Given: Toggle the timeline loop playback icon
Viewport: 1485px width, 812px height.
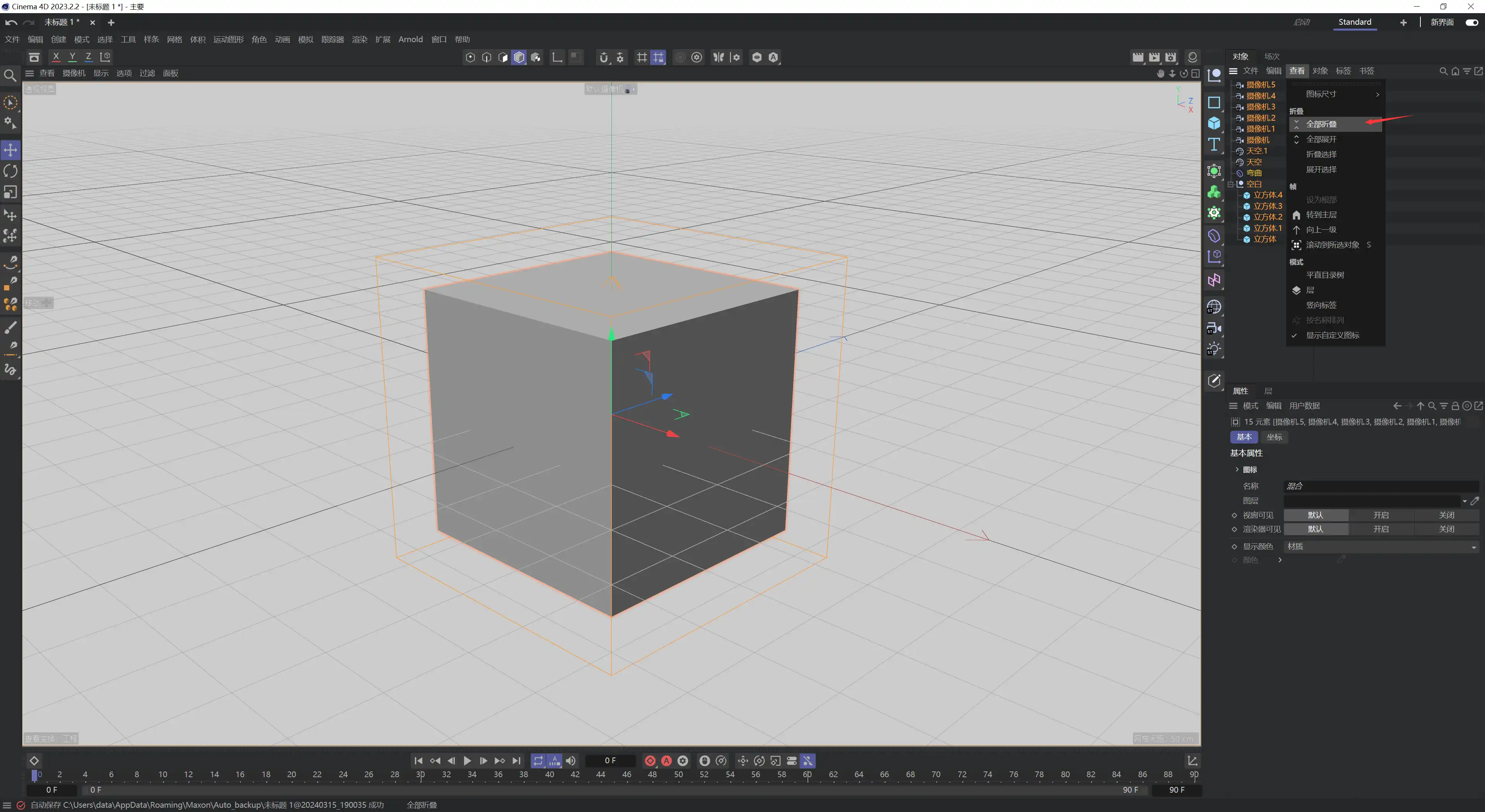Looking at the screenshot, I should [538, 761].
